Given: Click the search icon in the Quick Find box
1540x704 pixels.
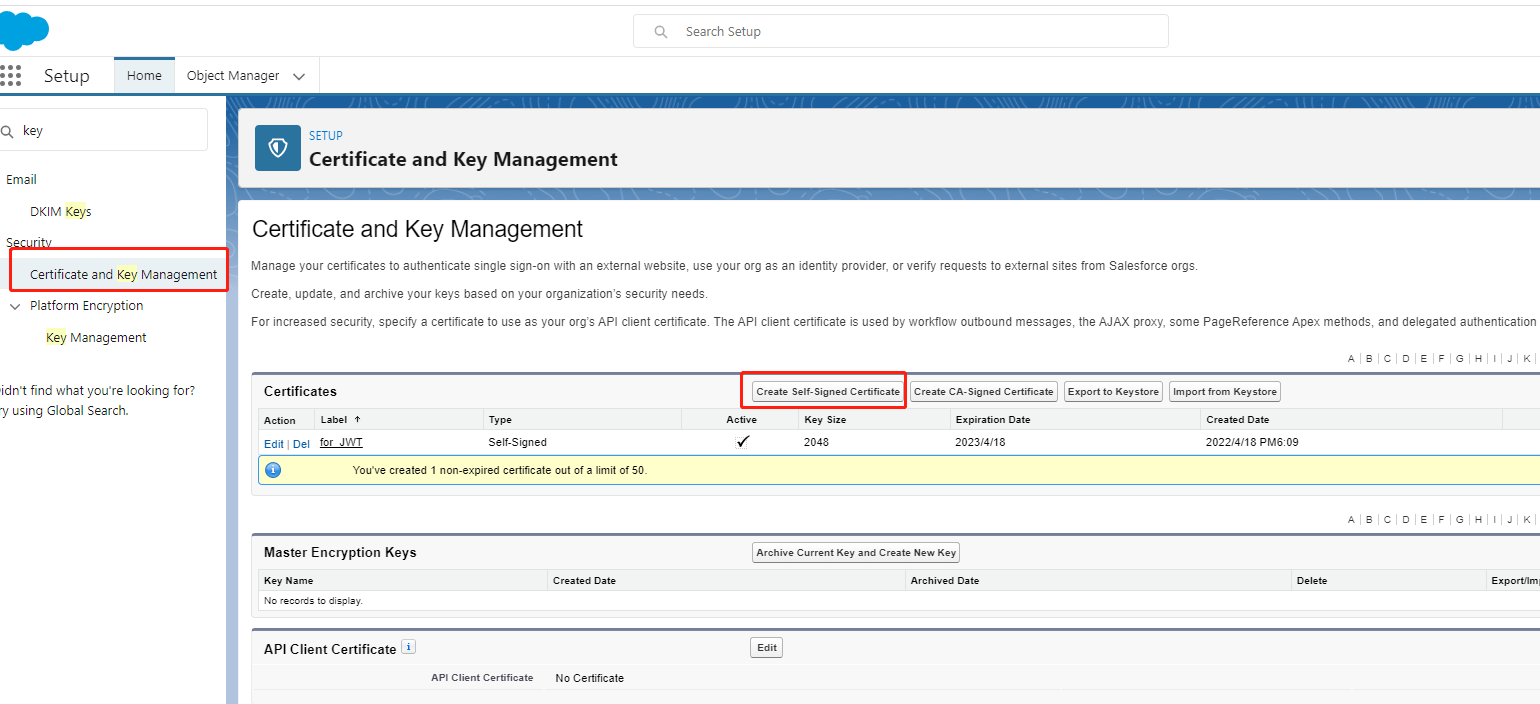Looking at the screenshot, I should (x=8, y=130).
